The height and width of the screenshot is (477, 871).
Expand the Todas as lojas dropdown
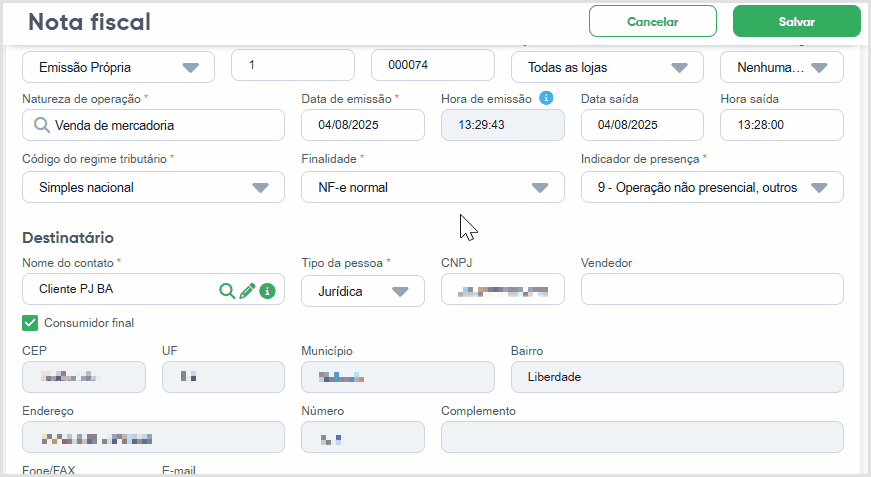(607, 67)
